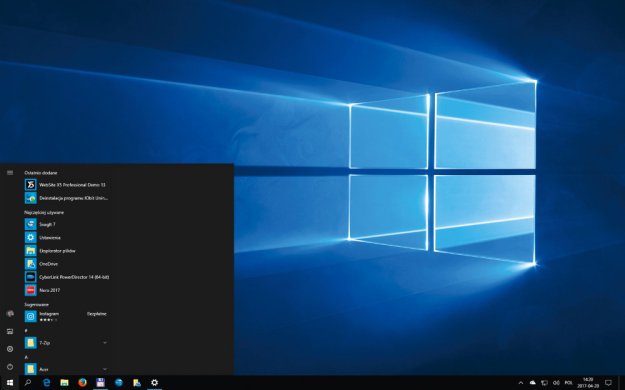This screenshot has height=390, width=625.
Task: Open the 7-Zip folder entry
Action: [x=66, y=343]
